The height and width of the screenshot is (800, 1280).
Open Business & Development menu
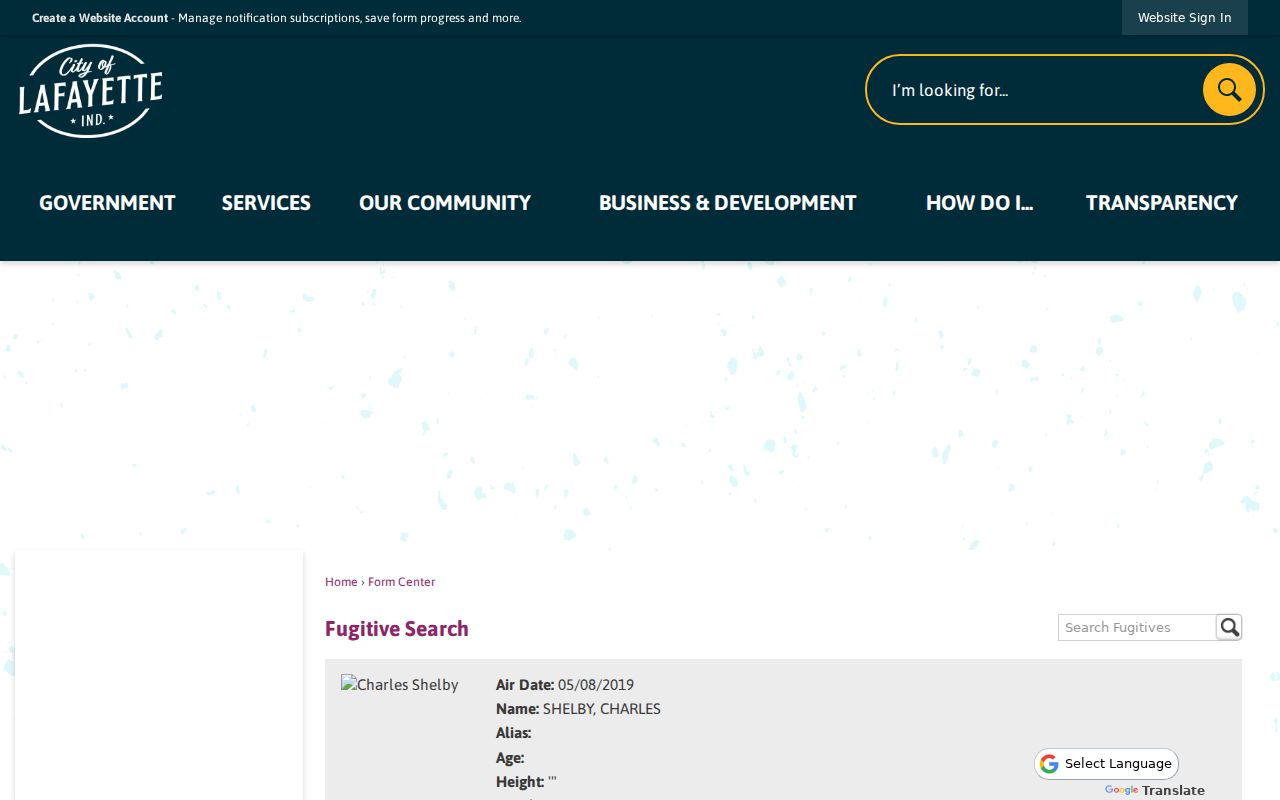[x=728, y=203]
